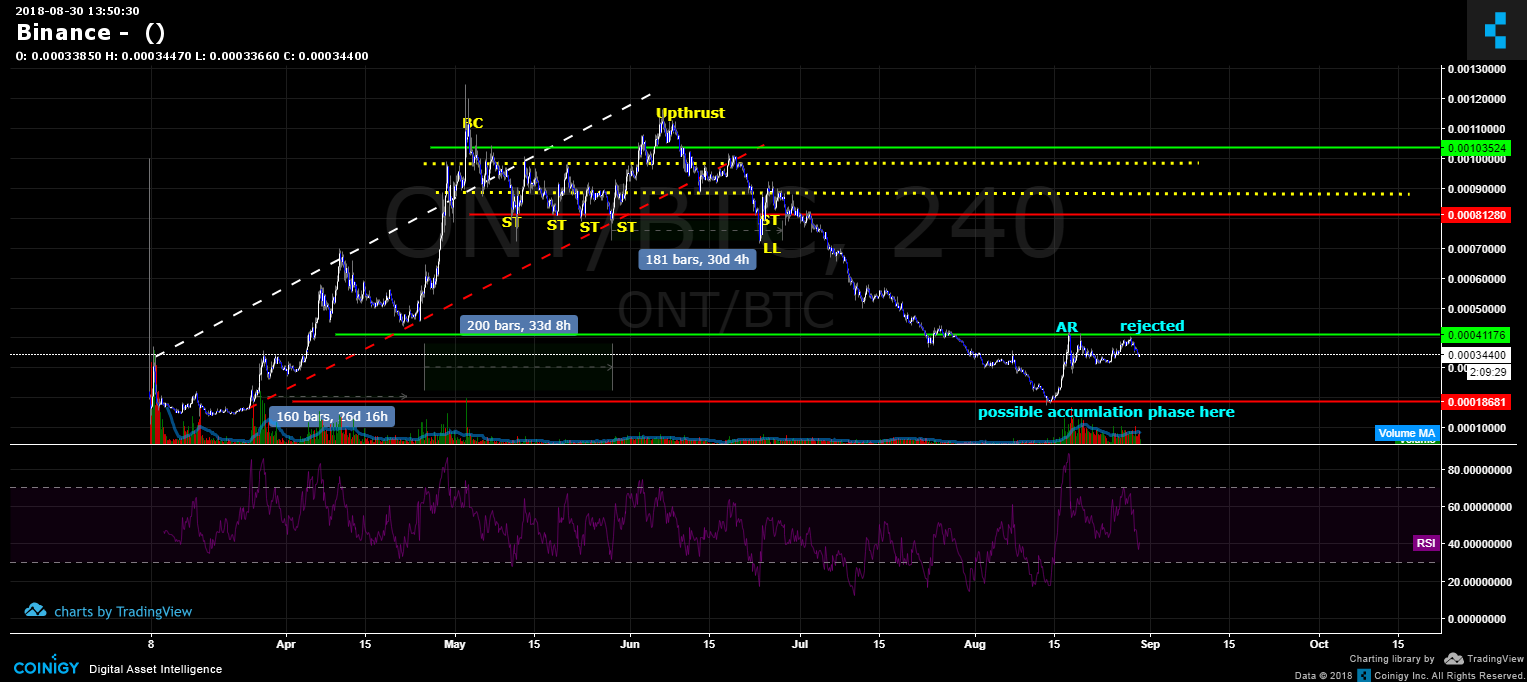Image resolution: width=1527 pixels, height=682 pixels.
Task: Click the 0.00130000 price axis value
Action: pyautogui.click(x=1478, y=69)
